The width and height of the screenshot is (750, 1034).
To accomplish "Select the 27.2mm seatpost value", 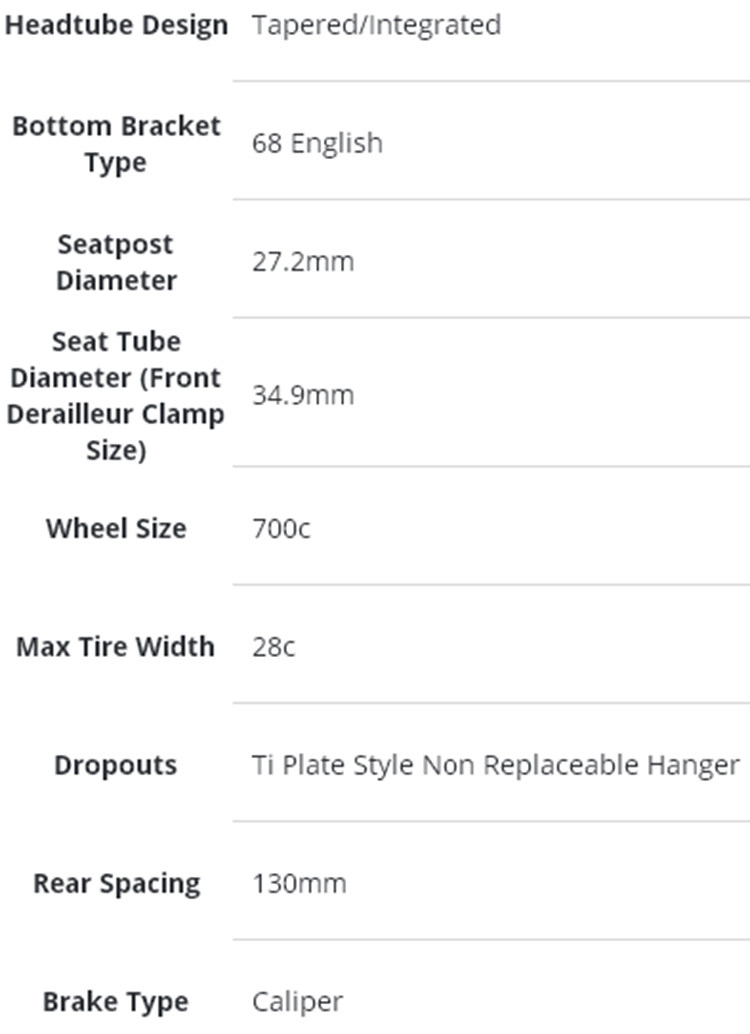I will coord(303,262).
